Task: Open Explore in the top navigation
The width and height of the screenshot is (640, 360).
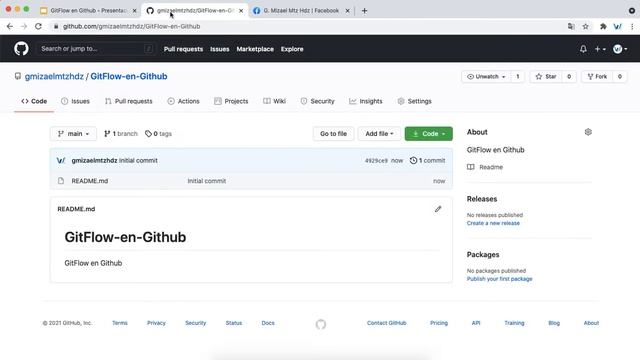Action: (x=292, y=49)
